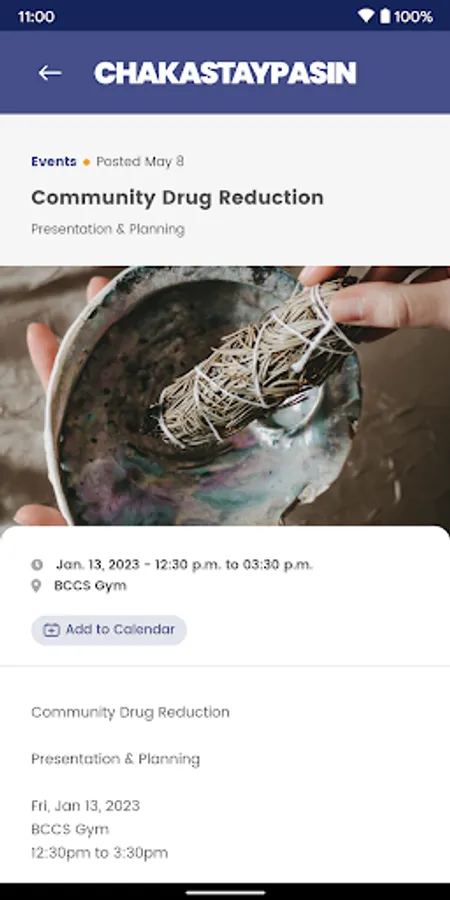Tap the Jan. 13, 2023 date and time
This screenshot has width=450, height=900.
184,565
